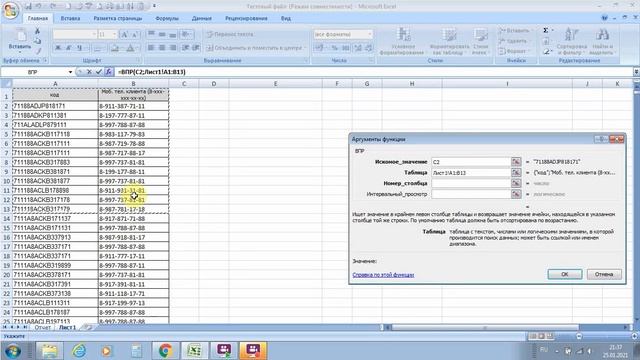
Task: Confirm formula entry with the checkmark icon
Action: pos(98,72)
